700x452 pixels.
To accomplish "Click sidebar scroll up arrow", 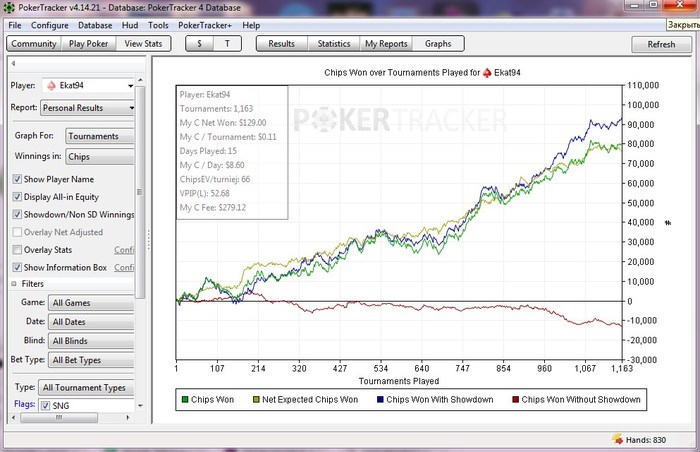I will 140,80.
